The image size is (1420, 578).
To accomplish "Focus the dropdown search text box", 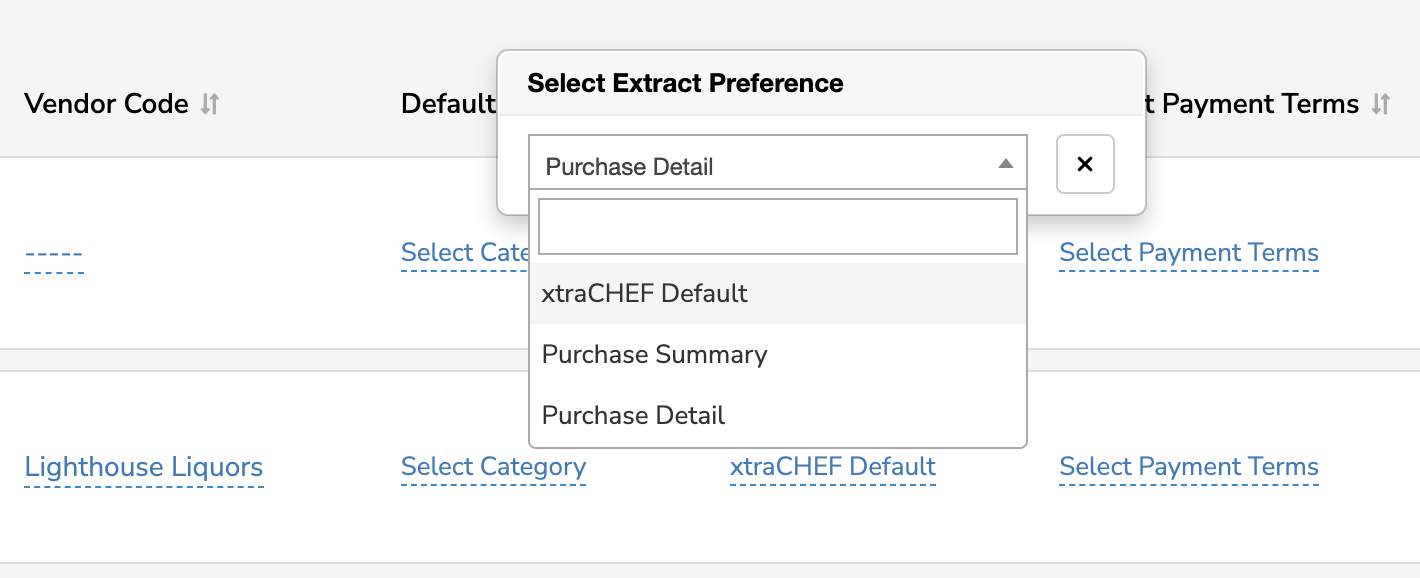I will pos(777,226).
